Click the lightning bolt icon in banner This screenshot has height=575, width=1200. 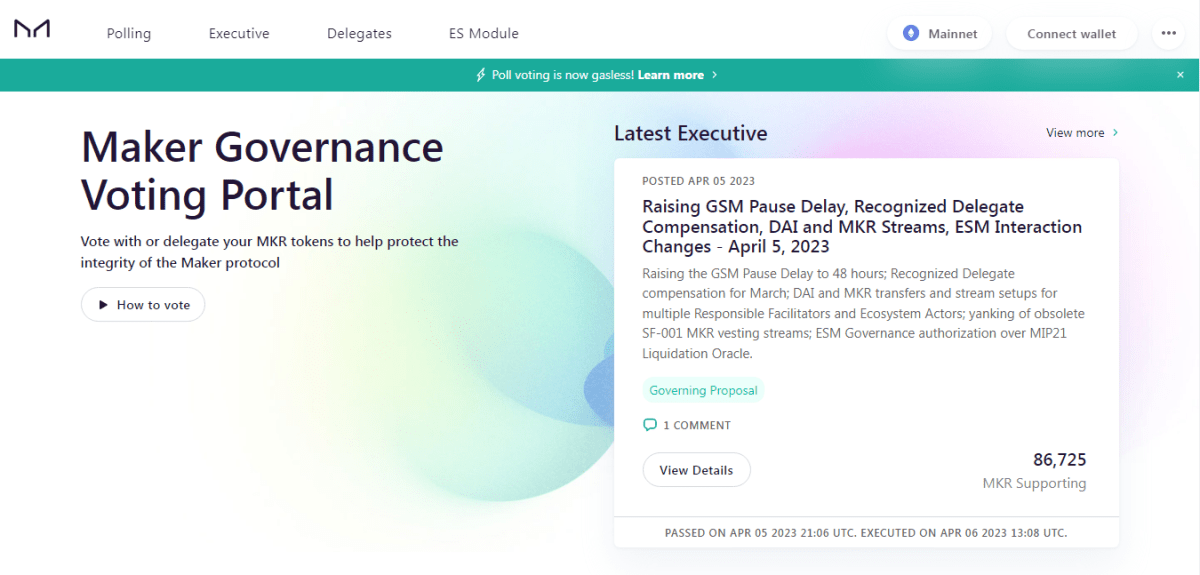pos(481,75)
